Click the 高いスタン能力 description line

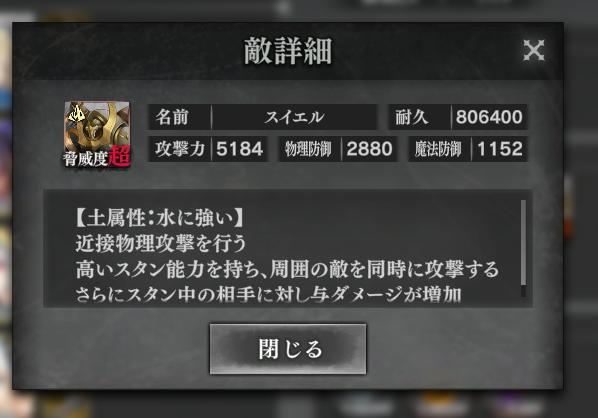pyautogui.click(x=287, y=269)
